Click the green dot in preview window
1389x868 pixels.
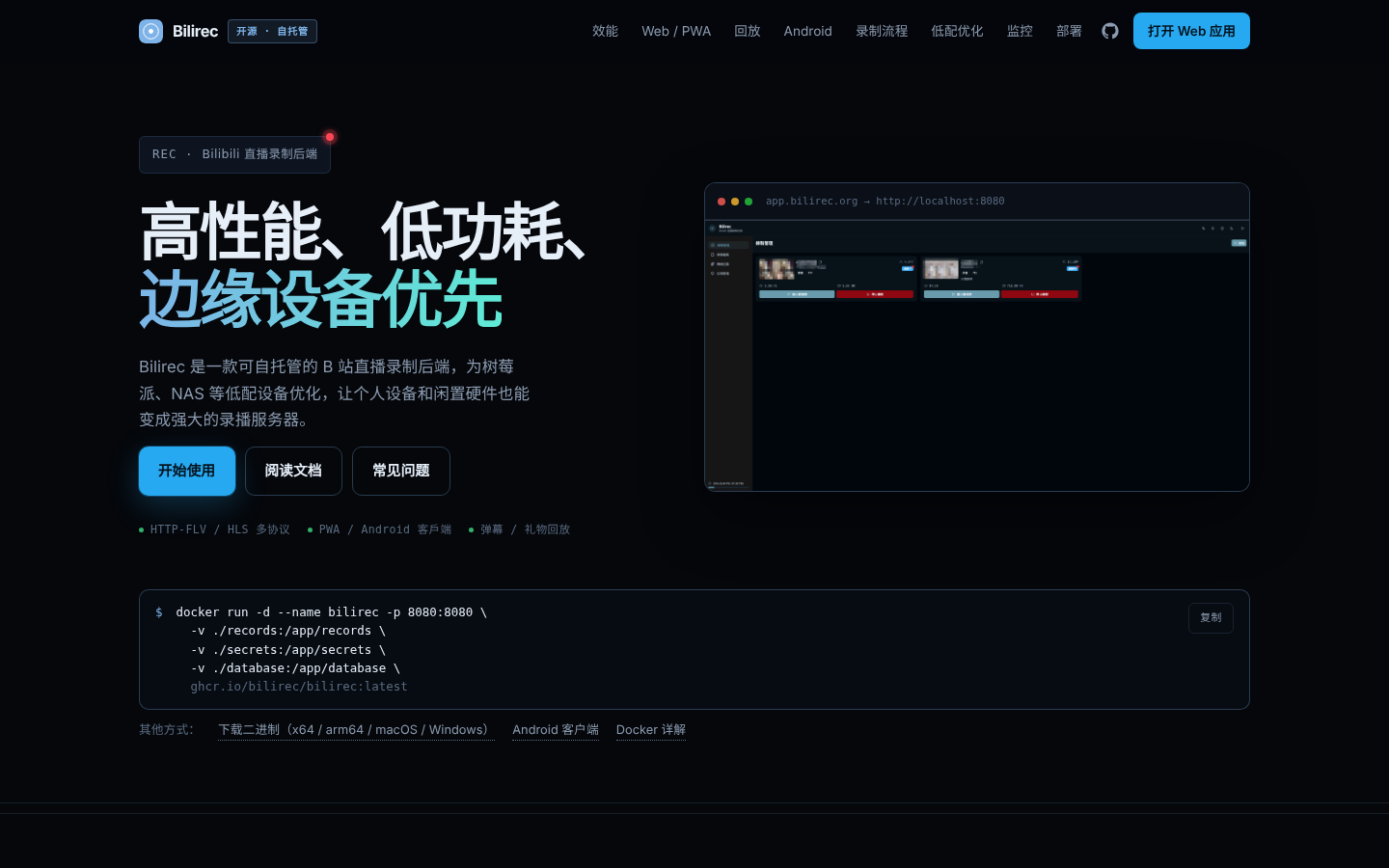click(x=749, y=202)
